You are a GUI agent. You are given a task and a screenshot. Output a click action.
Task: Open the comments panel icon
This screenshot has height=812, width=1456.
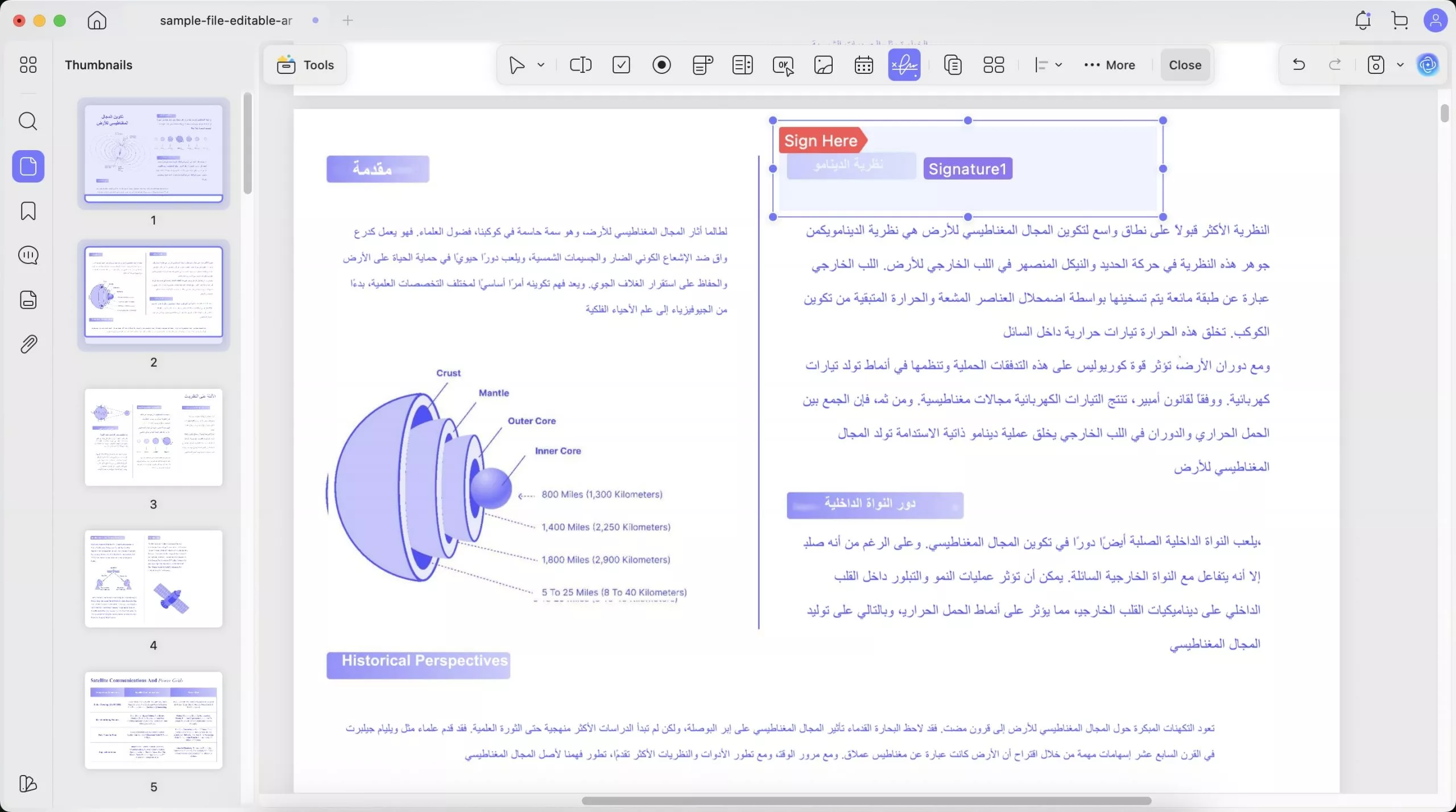[28, 255]
